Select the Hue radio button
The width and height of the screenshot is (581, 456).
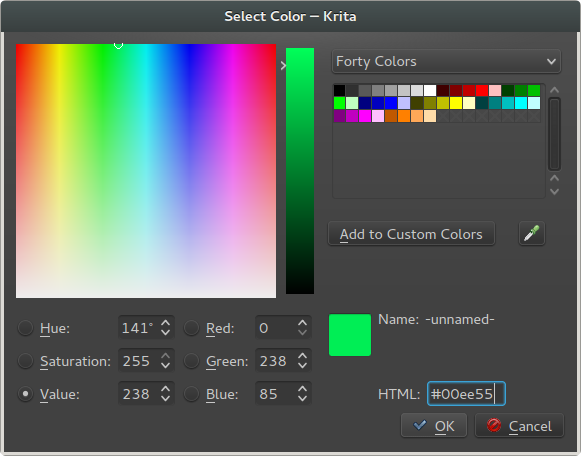pos(26,328)
